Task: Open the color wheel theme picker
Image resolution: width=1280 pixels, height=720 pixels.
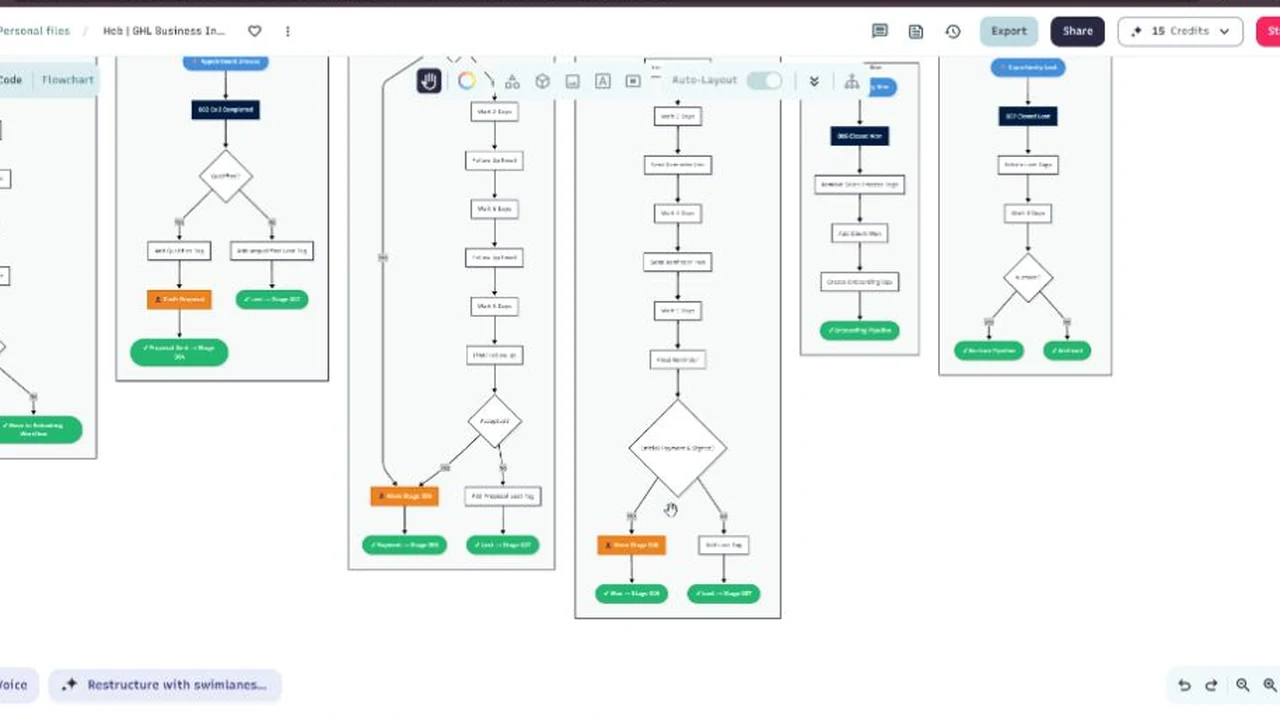Action: click(467, 81)
